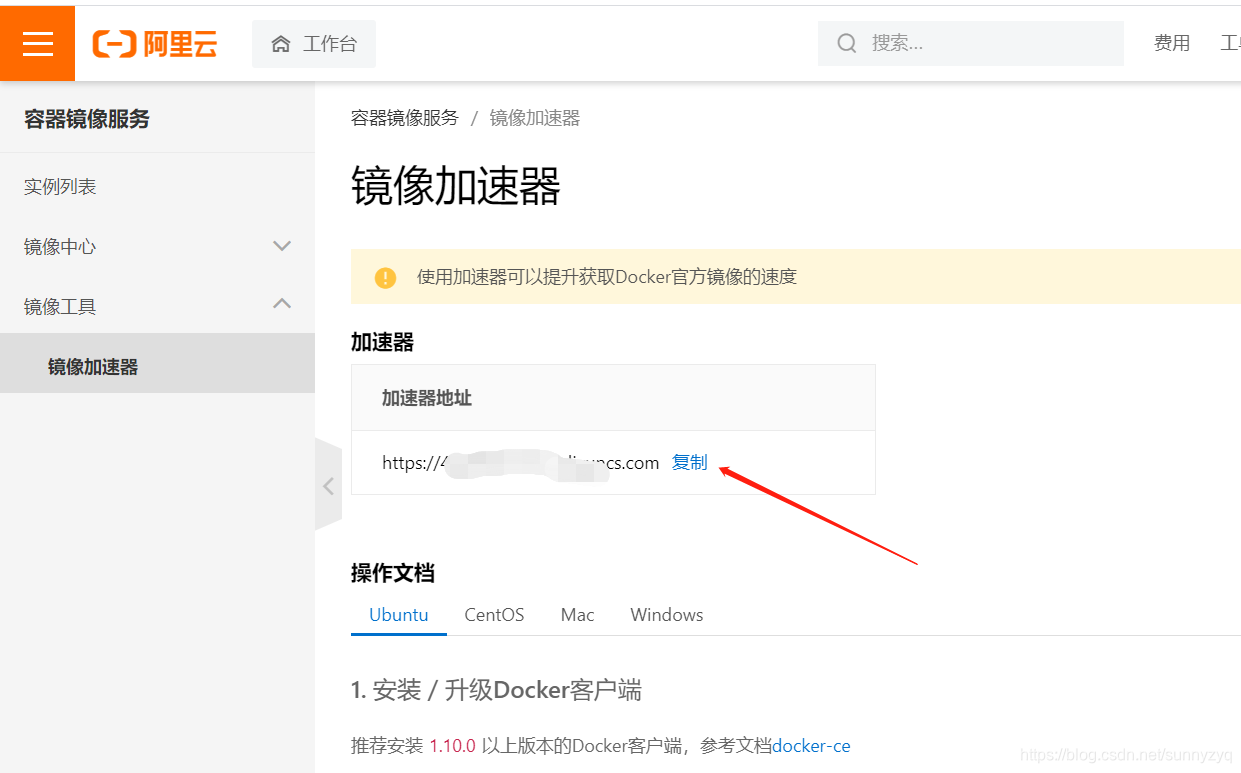Click the 1.10.0 version text
The width and height of the screenshot is (1241, 773).
tap(453, 745)
